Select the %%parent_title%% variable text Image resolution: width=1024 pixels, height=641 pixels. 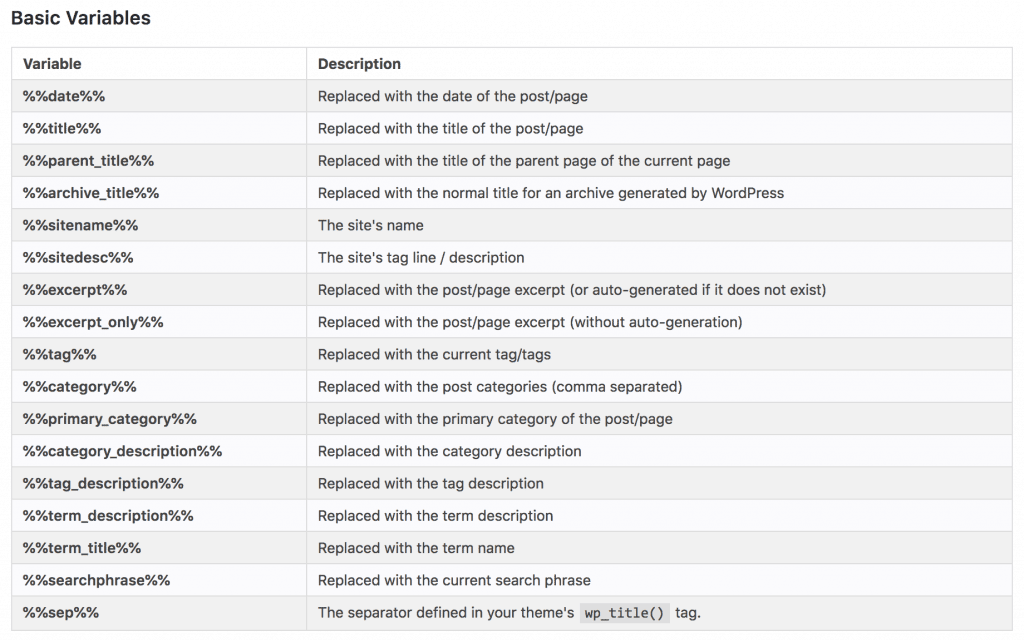[88, 161]
